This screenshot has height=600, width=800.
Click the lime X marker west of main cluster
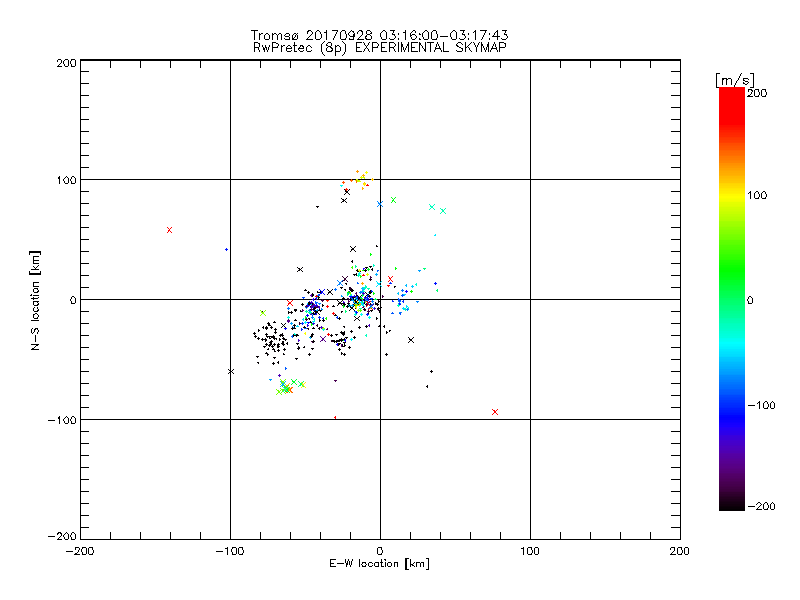pyautogui.click(x=263, y=313)
